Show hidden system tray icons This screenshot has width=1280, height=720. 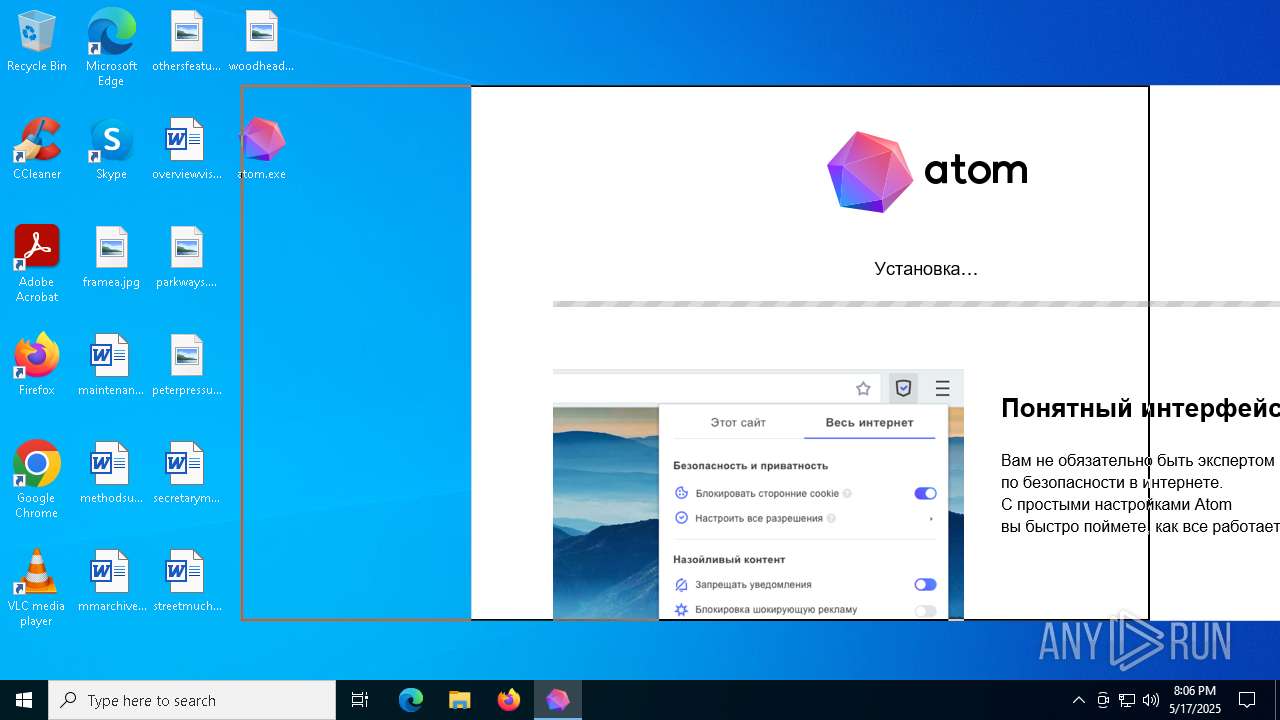[1078, 700]
